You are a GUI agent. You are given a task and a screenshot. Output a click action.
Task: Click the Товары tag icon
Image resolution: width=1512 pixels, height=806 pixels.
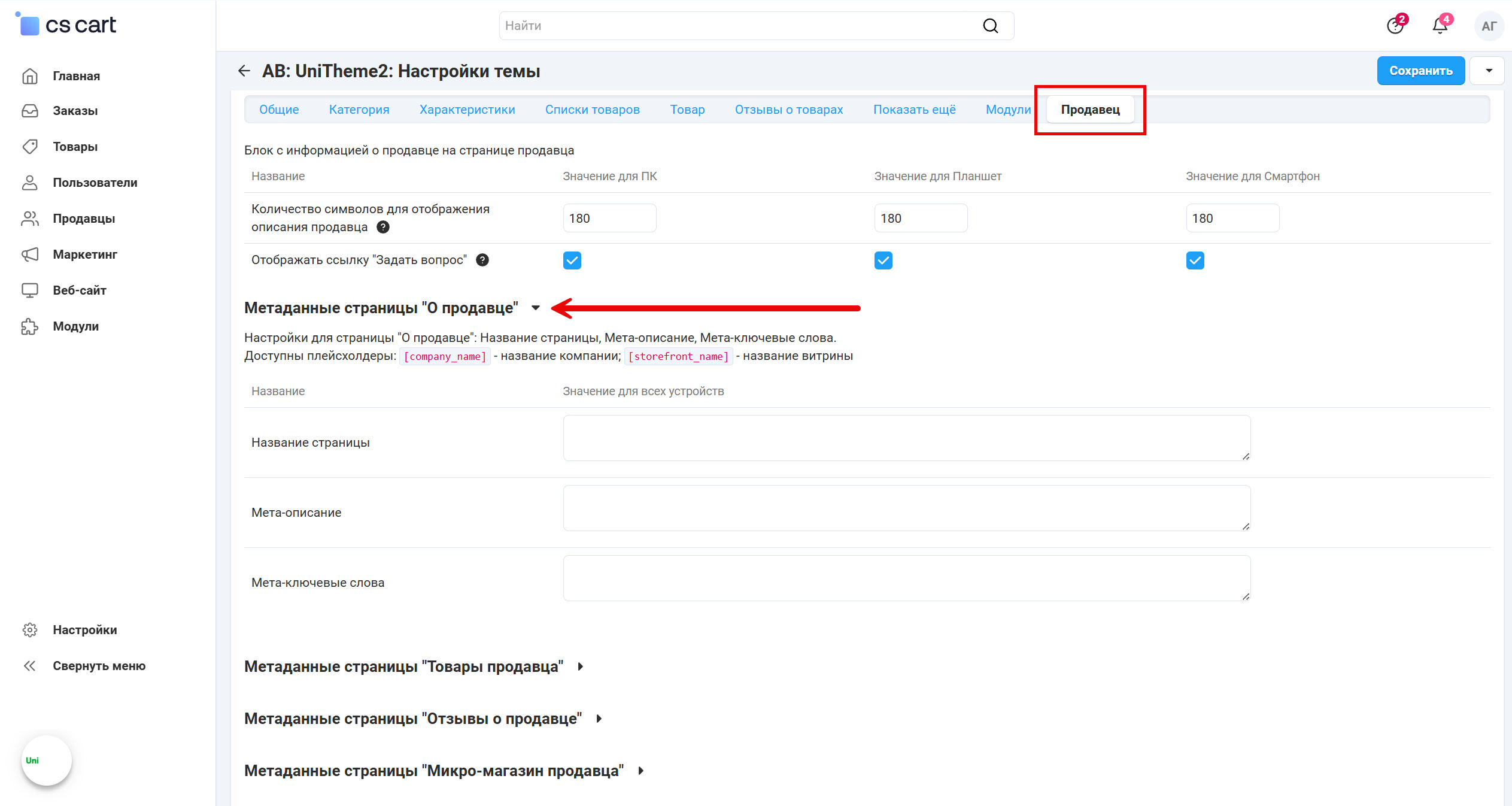30,147
